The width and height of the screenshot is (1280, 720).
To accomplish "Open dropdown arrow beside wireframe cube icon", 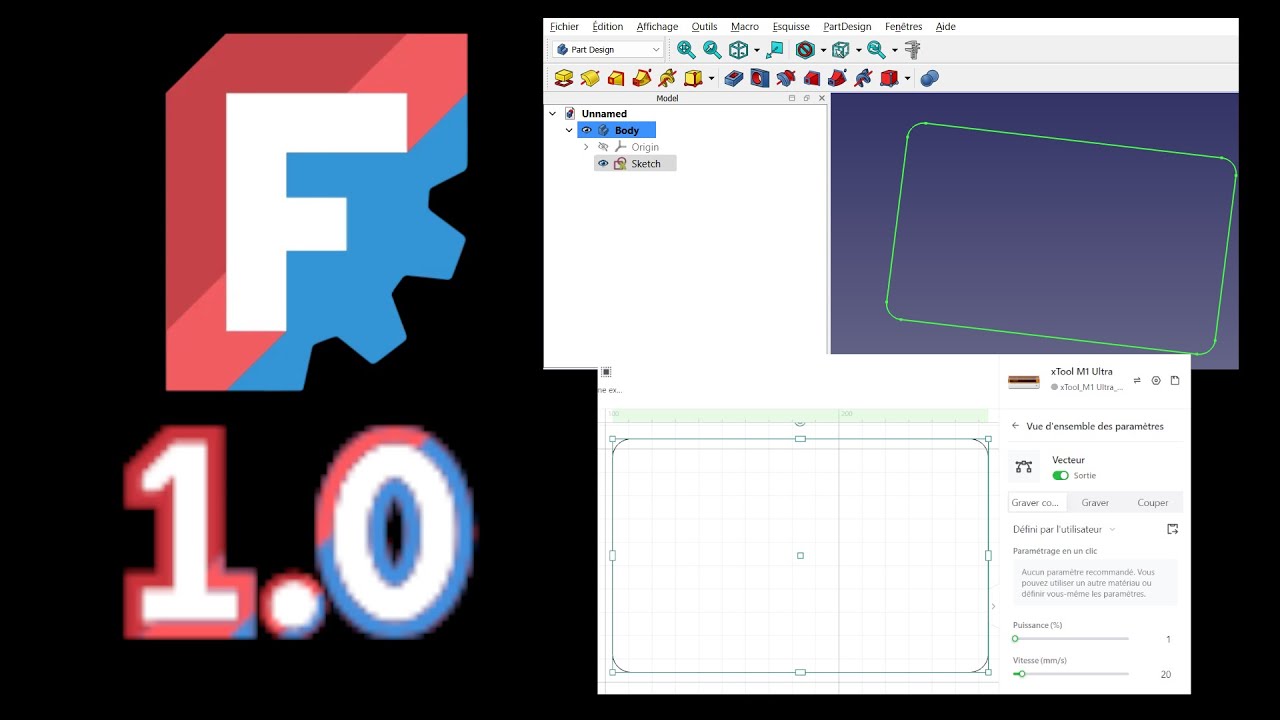I will click(x=858, y=50).
